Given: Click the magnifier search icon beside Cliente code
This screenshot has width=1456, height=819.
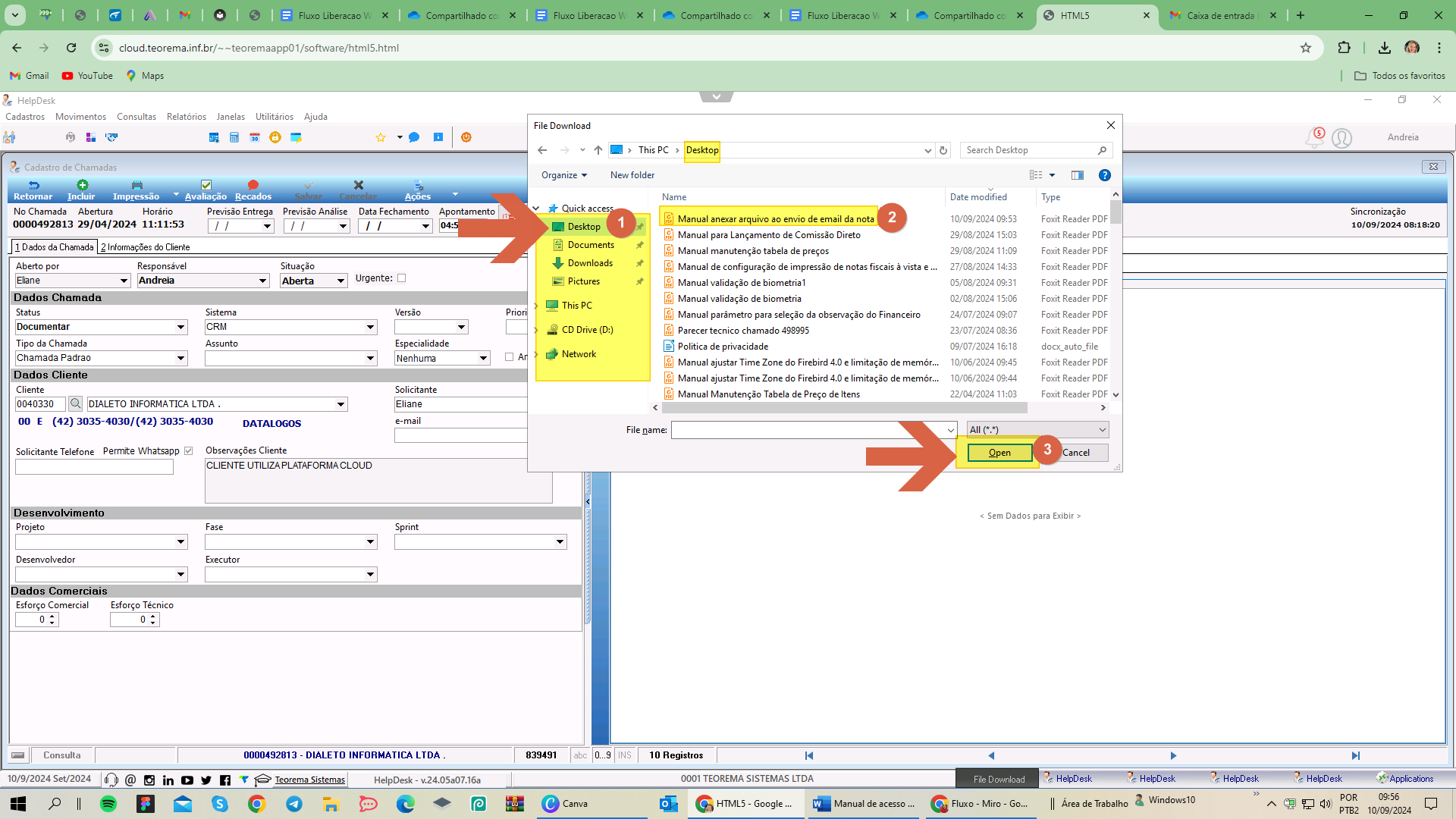Looking at the screenshot, I should click(x=75, y=404).
